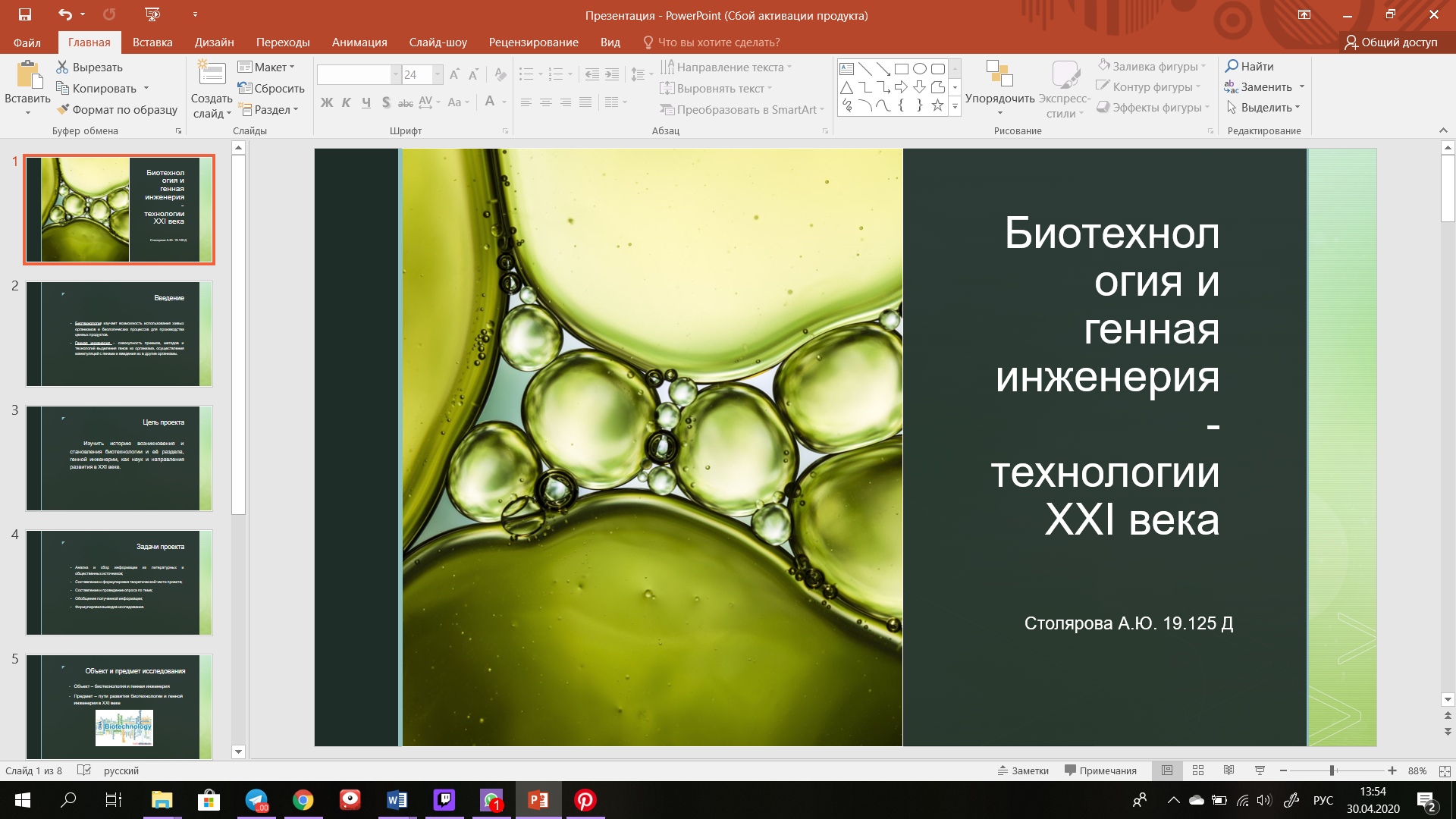Click the Save icon in quick access toolbar
The width and height of the screenshot is (1456, 819).
(24, 14)
